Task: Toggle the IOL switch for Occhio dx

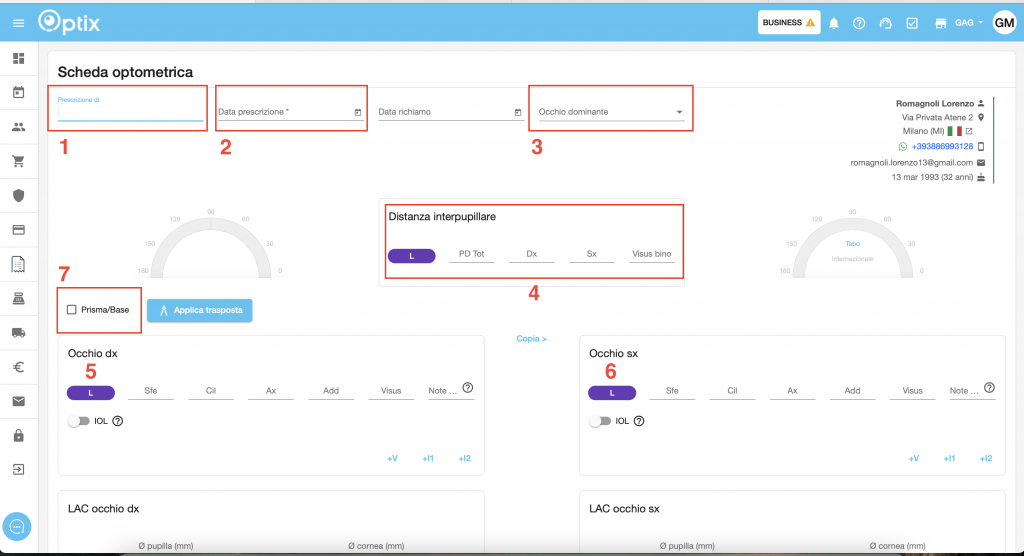Action: (x=78, y=421)
